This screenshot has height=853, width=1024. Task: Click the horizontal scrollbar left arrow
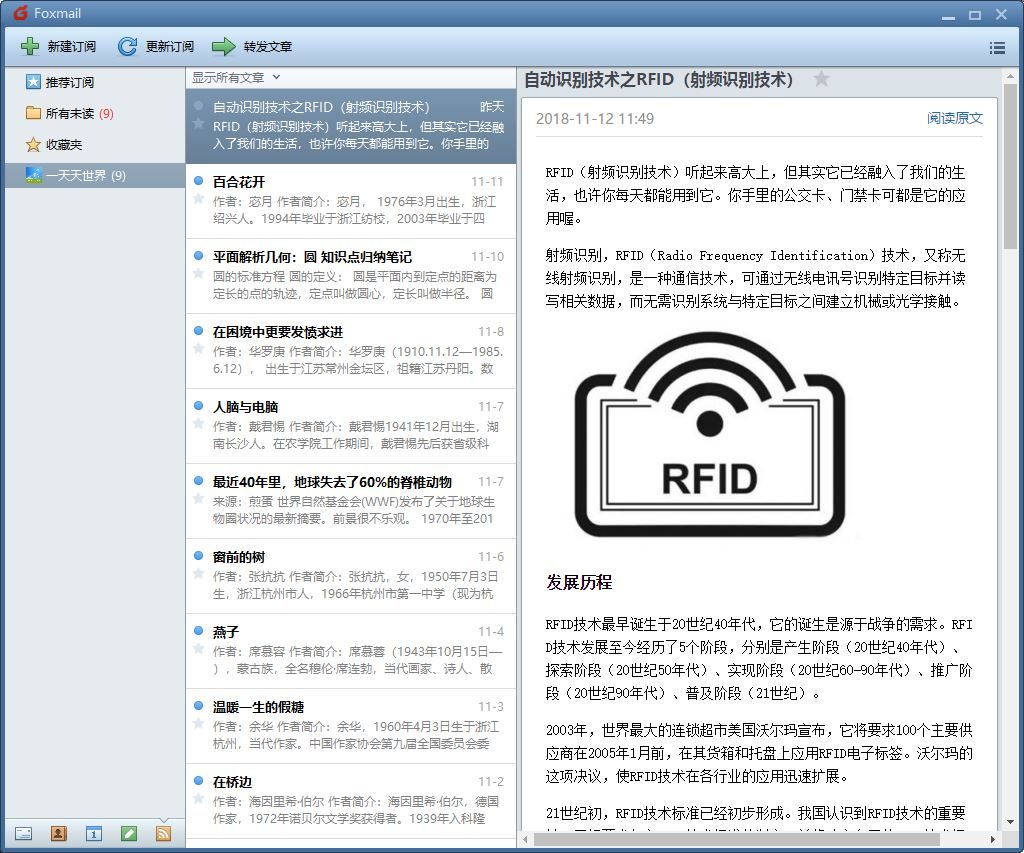526,839
